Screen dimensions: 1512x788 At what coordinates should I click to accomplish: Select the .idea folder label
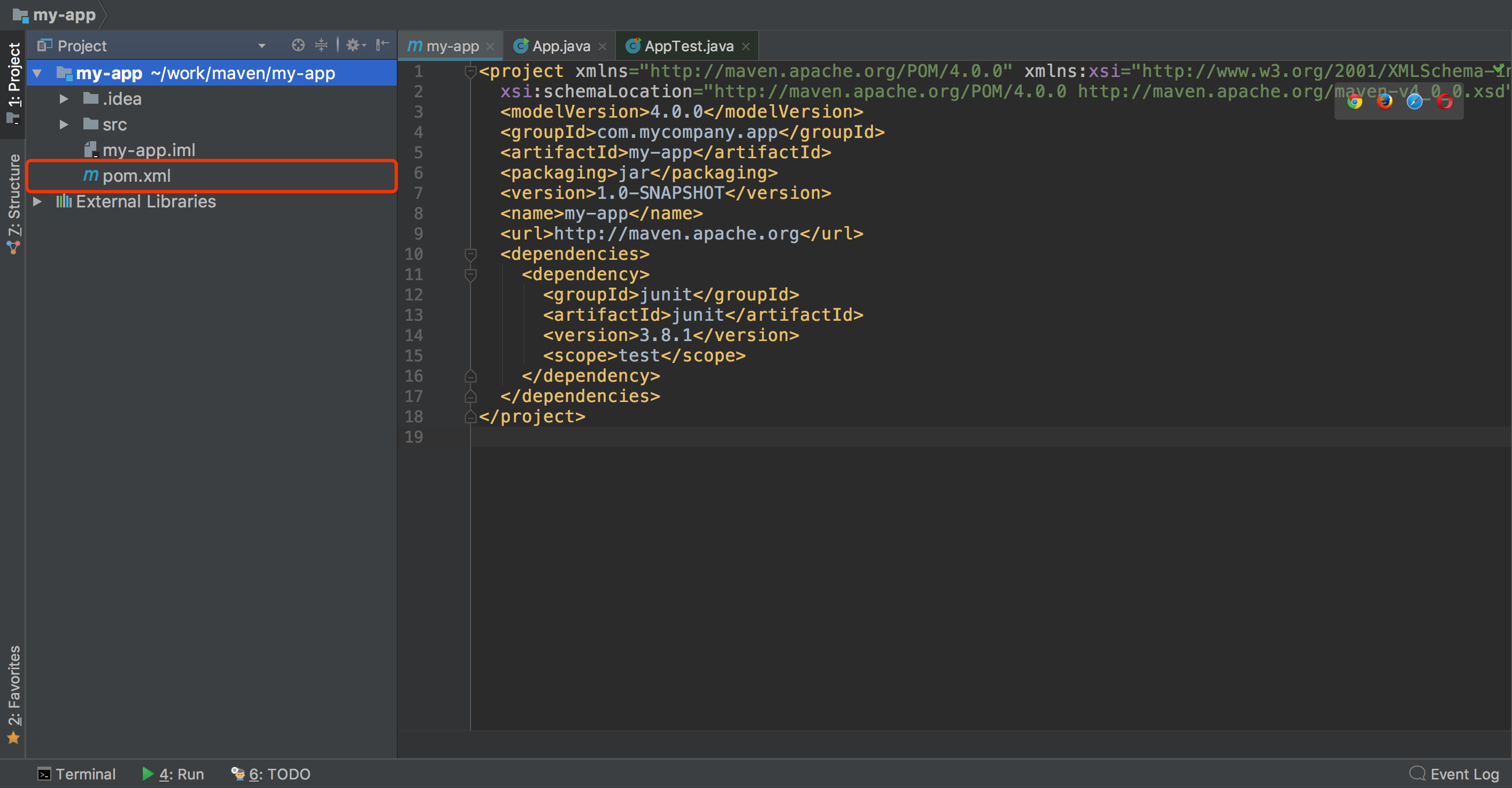[x=121, y=98]
